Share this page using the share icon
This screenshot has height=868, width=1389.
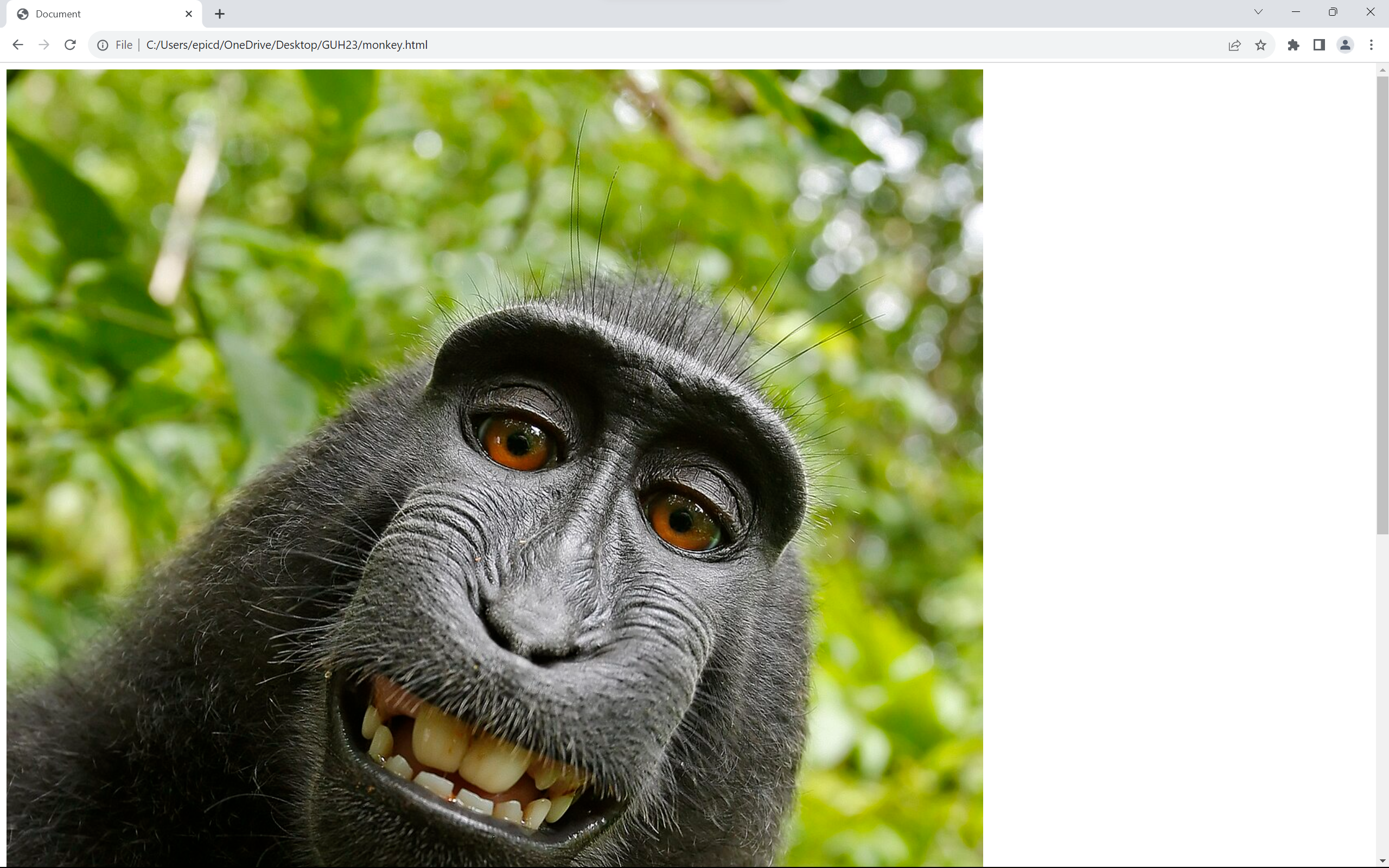point(1234,45)
